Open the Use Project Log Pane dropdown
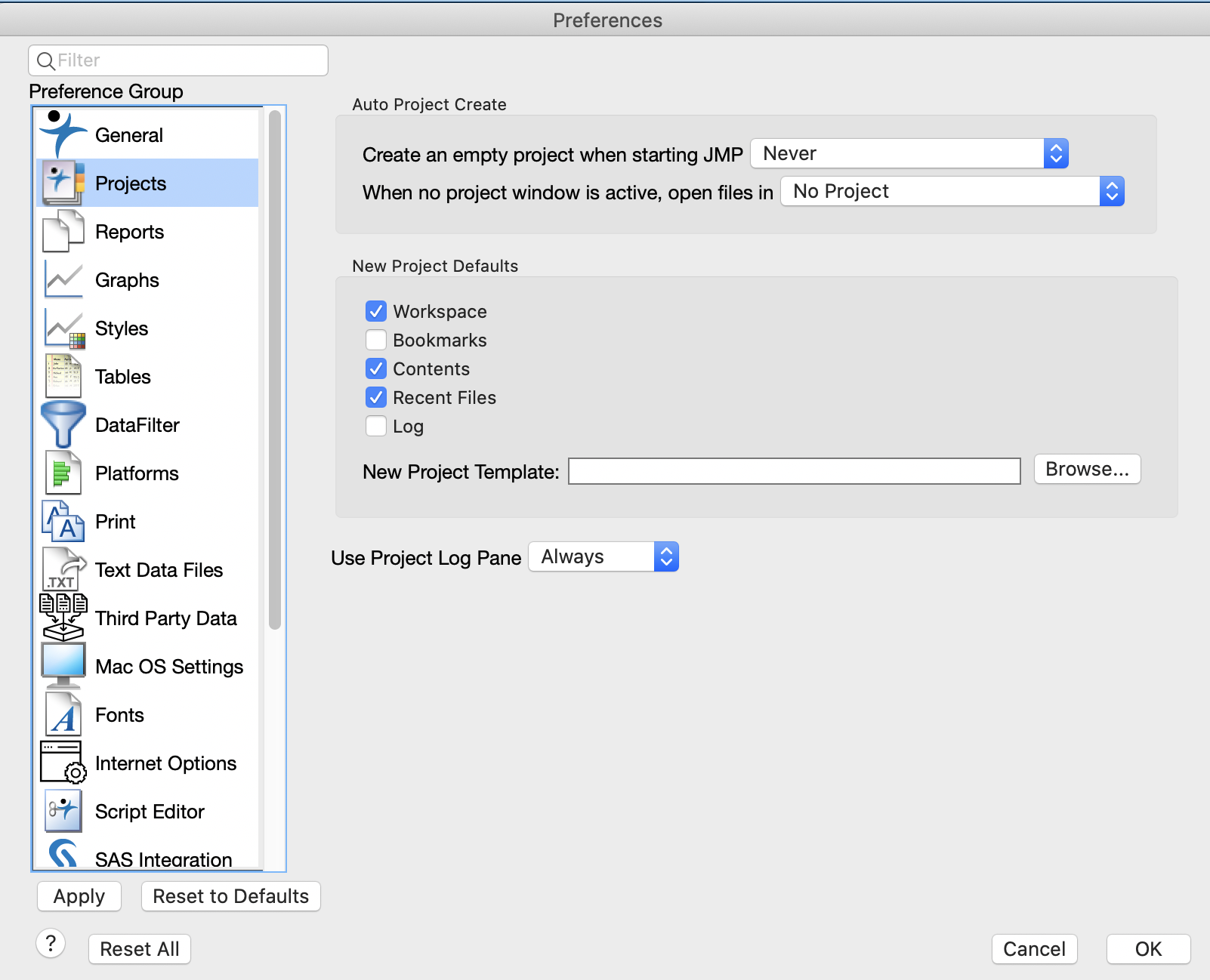The height and width of the screenshot is (980, 1210). [x=603, y=557]
